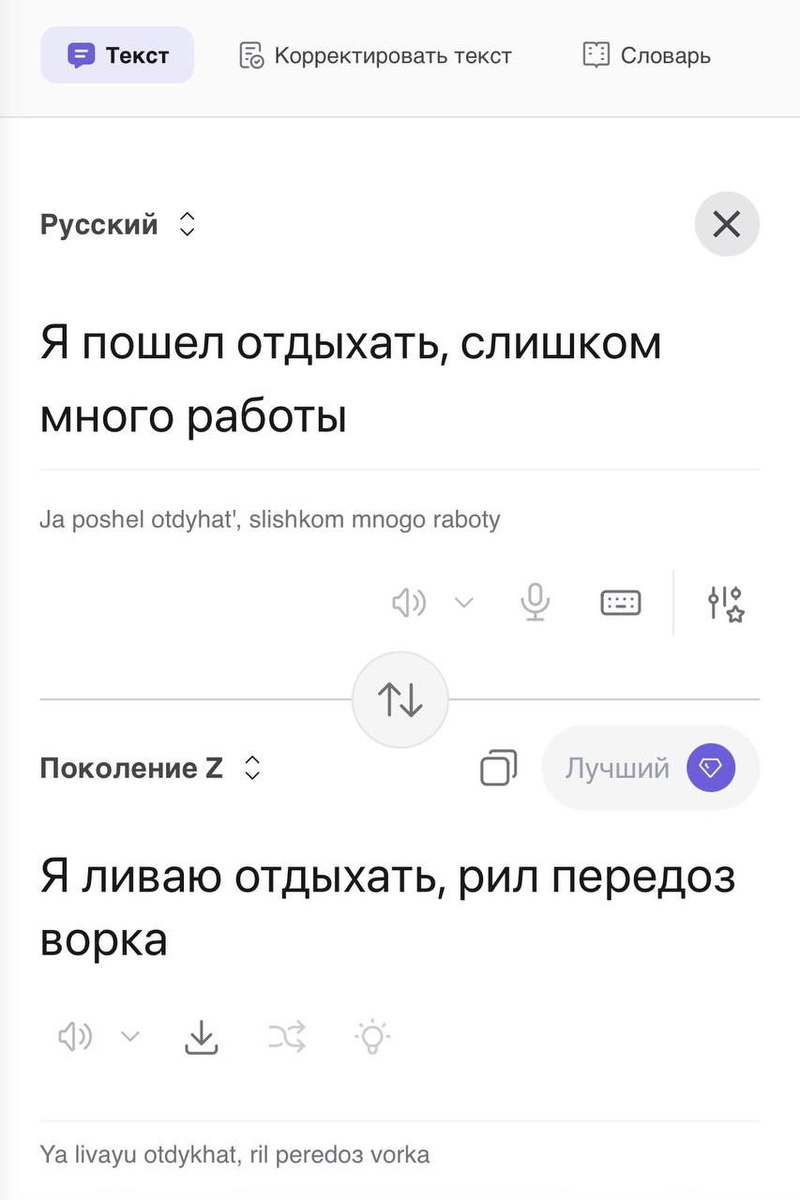Expand voice options next to source speaker icon

462,602
